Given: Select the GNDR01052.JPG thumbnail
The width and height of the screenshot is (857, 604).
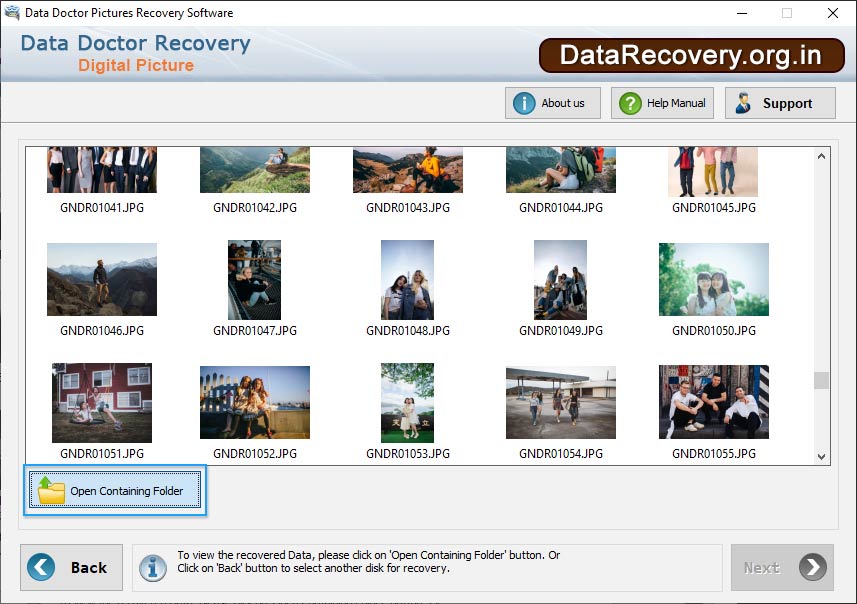Looking at the screenshot, I should point(255,402).
